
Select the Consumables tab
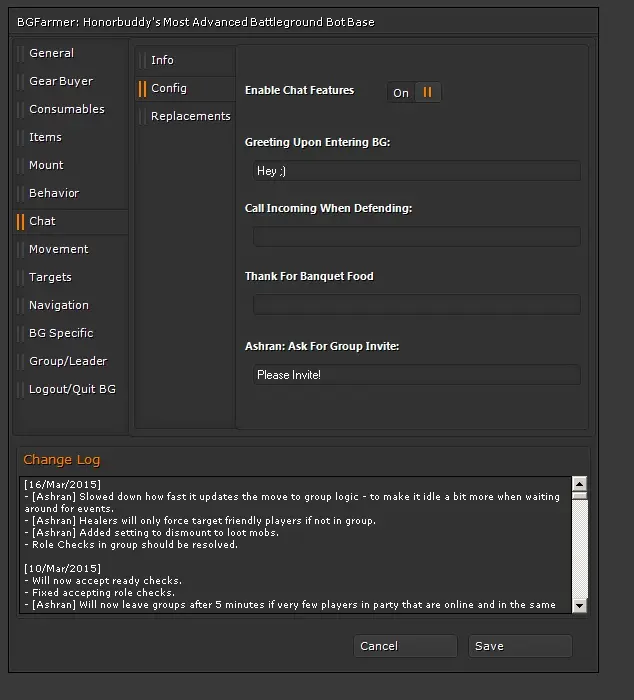tap(71, 109)
